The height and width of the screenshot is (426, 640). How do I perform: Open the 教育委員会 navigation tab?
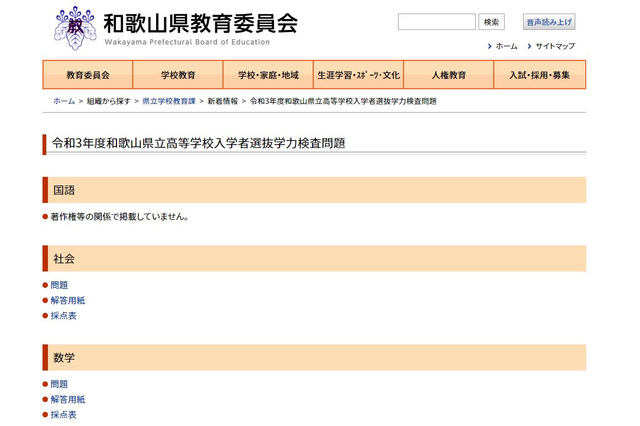[88, 75]
